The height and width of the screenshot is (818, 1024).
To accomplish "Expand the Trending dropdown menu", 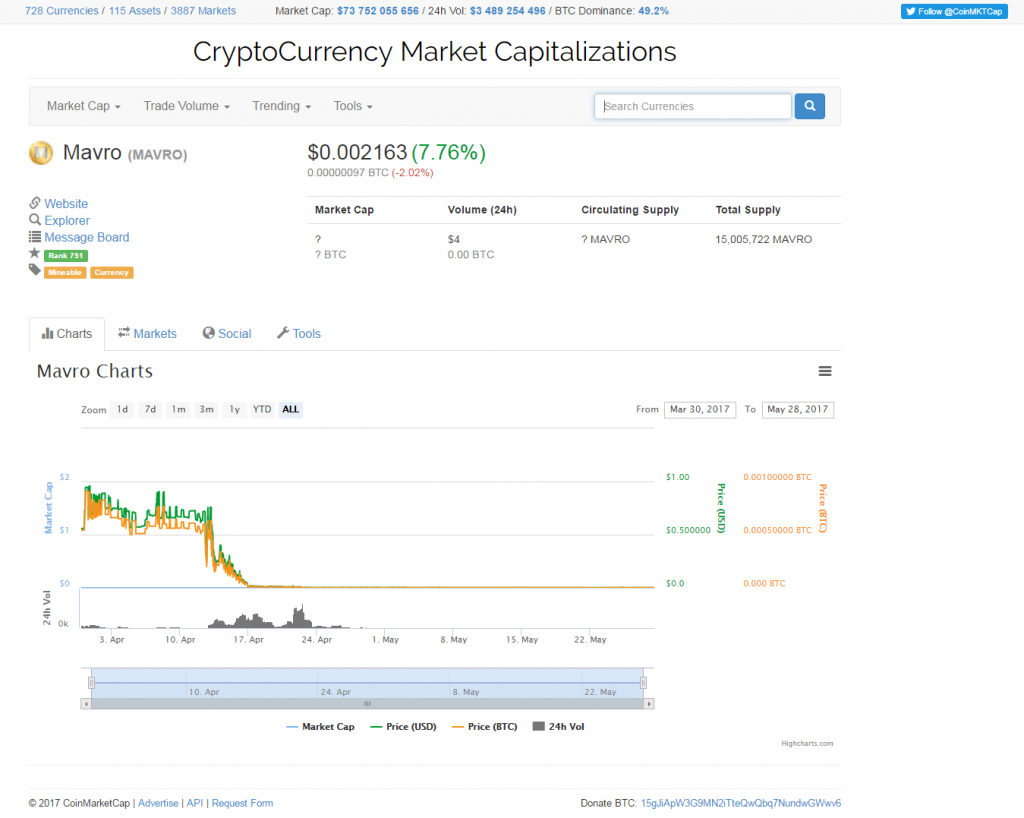I will (x=281, y=106).
